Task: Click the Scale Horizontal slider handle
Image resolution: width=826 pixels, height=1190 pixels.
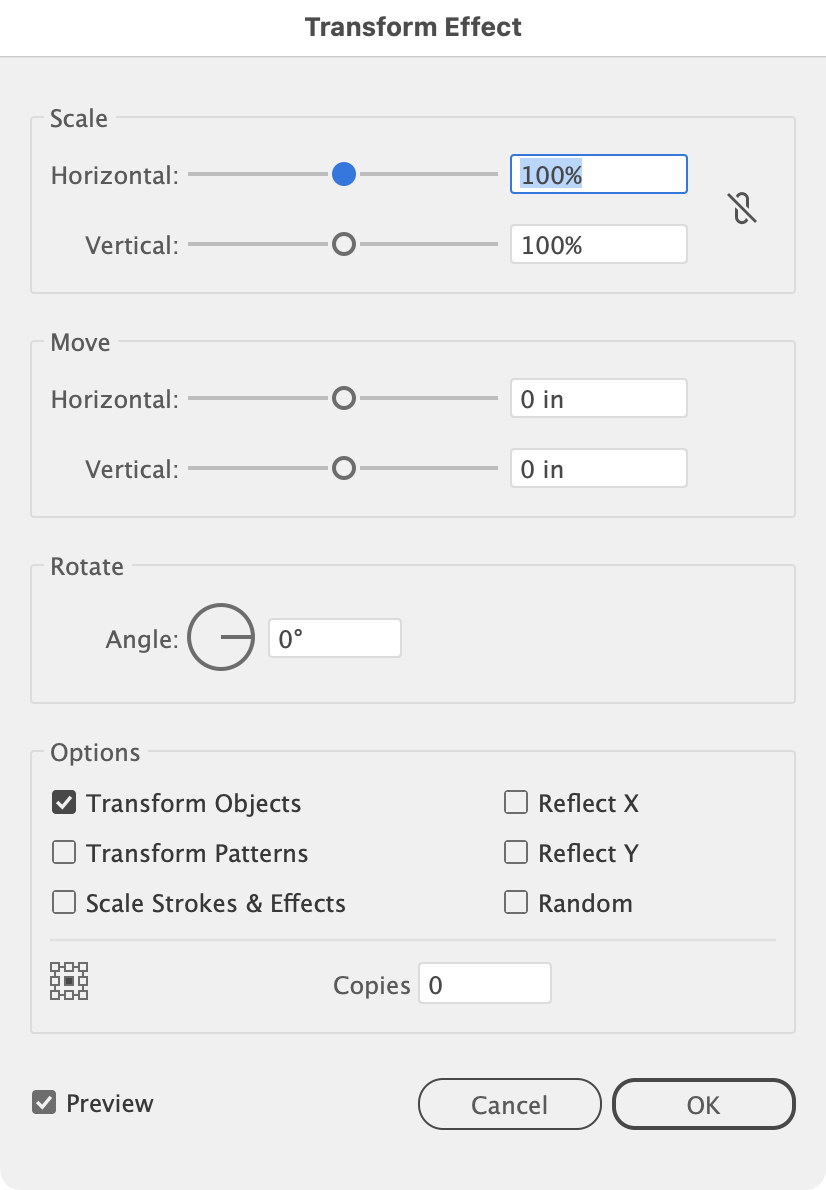Action: pyautogui.click(x=344, y=174)
